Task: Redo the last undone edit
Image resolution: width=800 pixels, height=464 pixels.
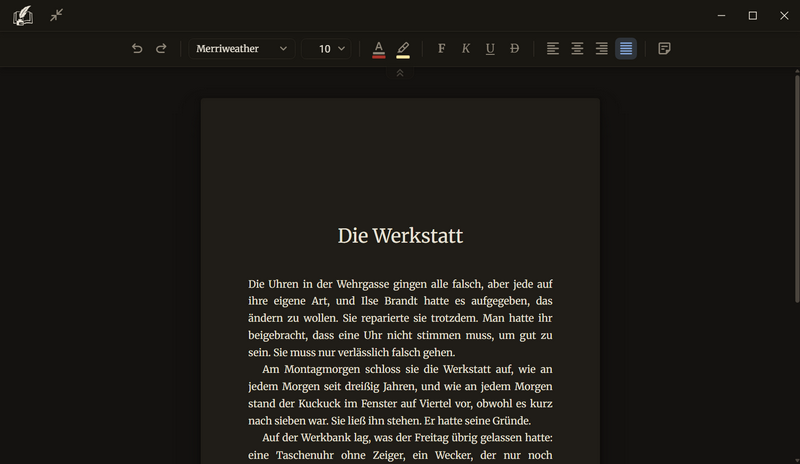Action: click(161, 48)
